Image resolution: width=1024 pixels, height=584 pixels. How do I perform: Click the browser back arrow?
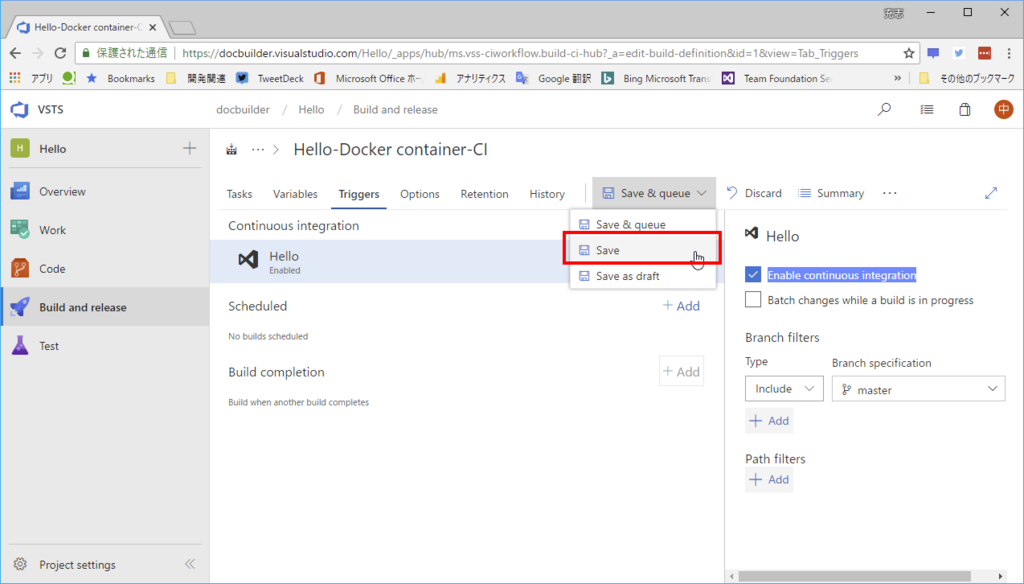[x=16, y=54]
